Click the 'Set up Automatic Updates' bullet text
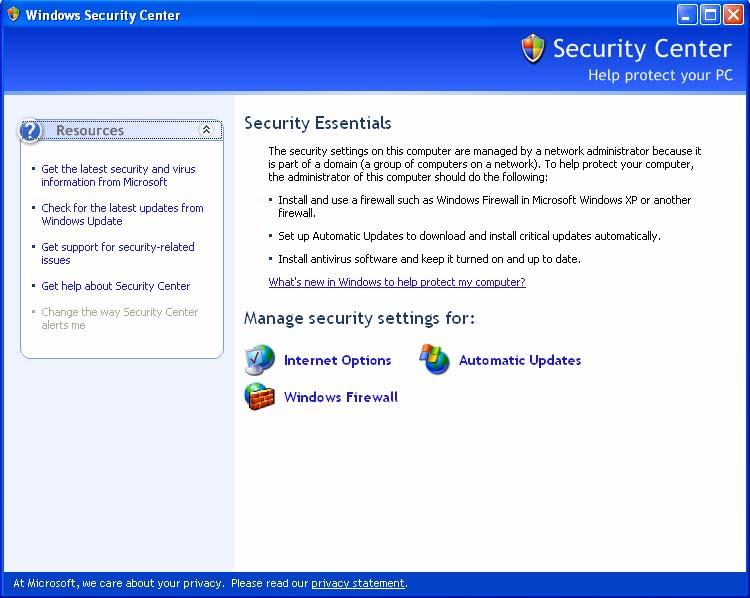The image size is (750, 598). tap(469, 236)
